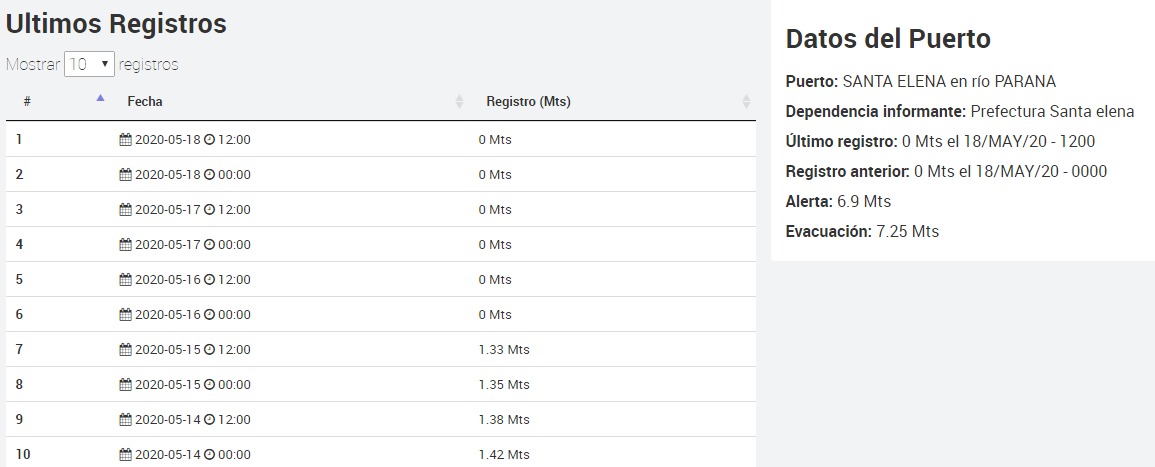
Task: Click the Evacuación 7.25 Mts line
Action: 862,232
